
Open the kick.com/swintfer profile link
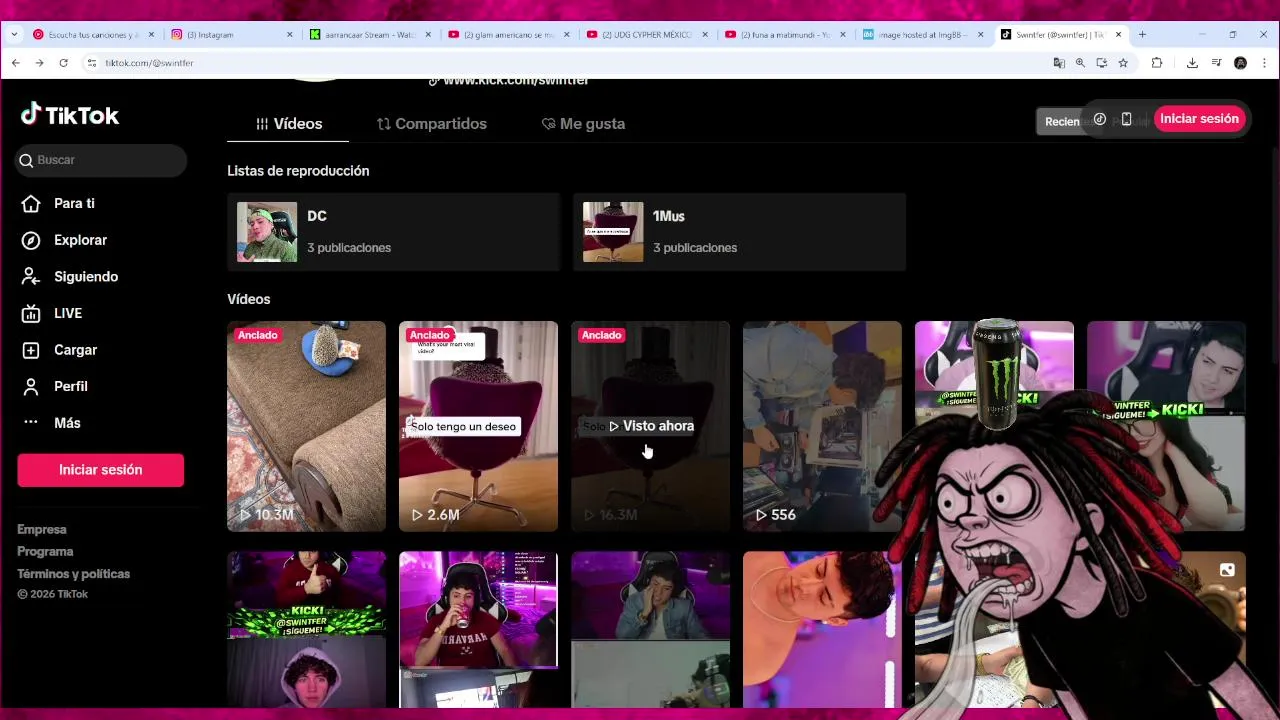click(x=509, y=80)
